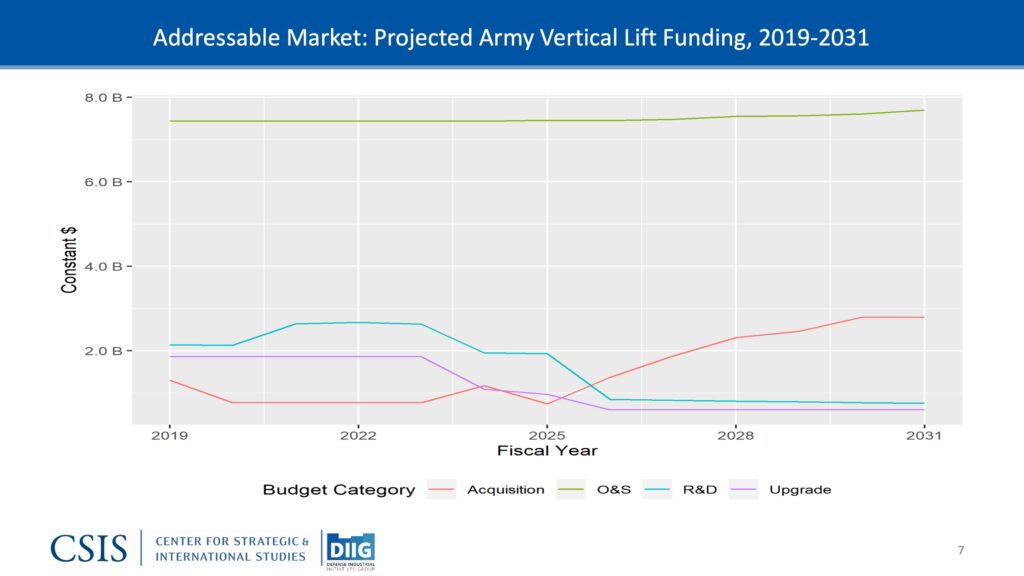Click the 2025 x-axis tick label
The width and height of the screenshot is (1024, 576).
pos(547,436)
